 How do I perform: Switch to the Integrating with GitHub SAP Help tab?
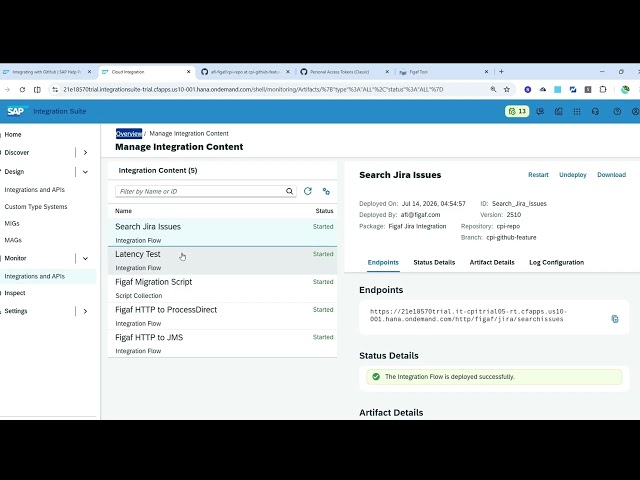(x=48, y=71)
